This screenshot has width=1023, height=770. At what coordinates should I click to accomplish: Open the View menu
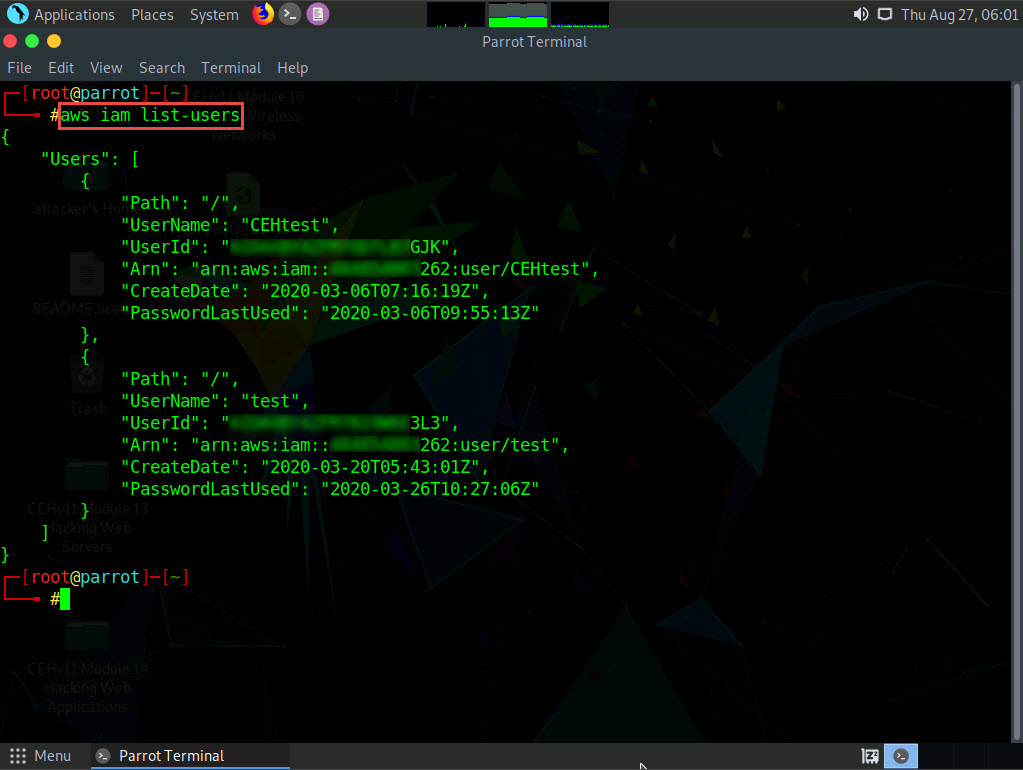point(106,68)
